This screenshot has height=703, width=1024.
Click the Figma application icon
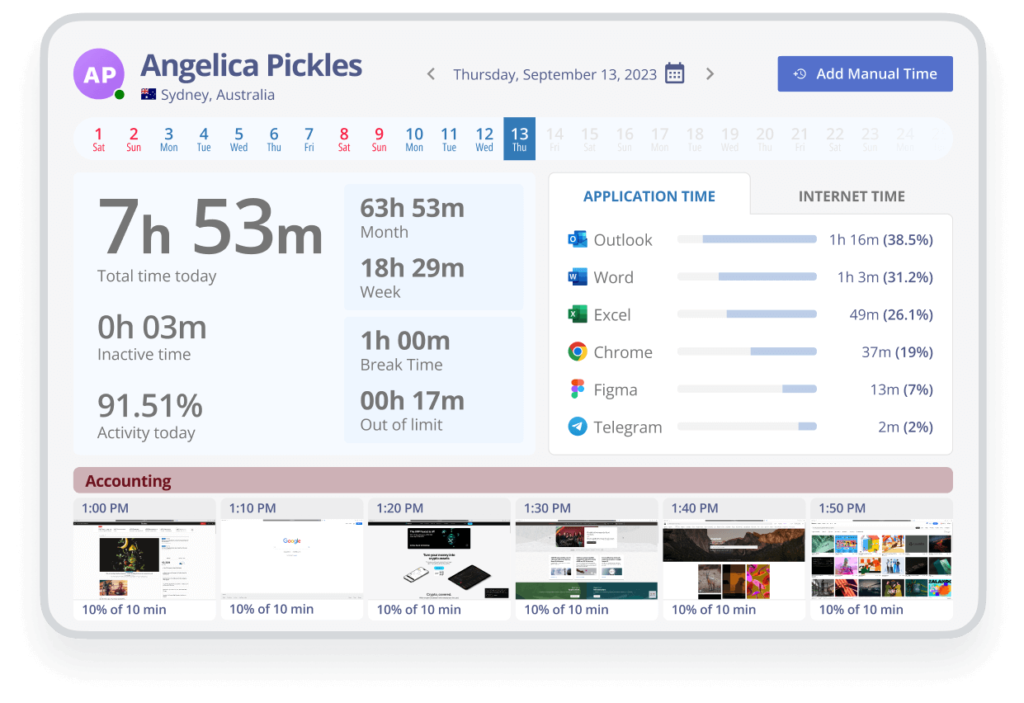click(577, 390)
